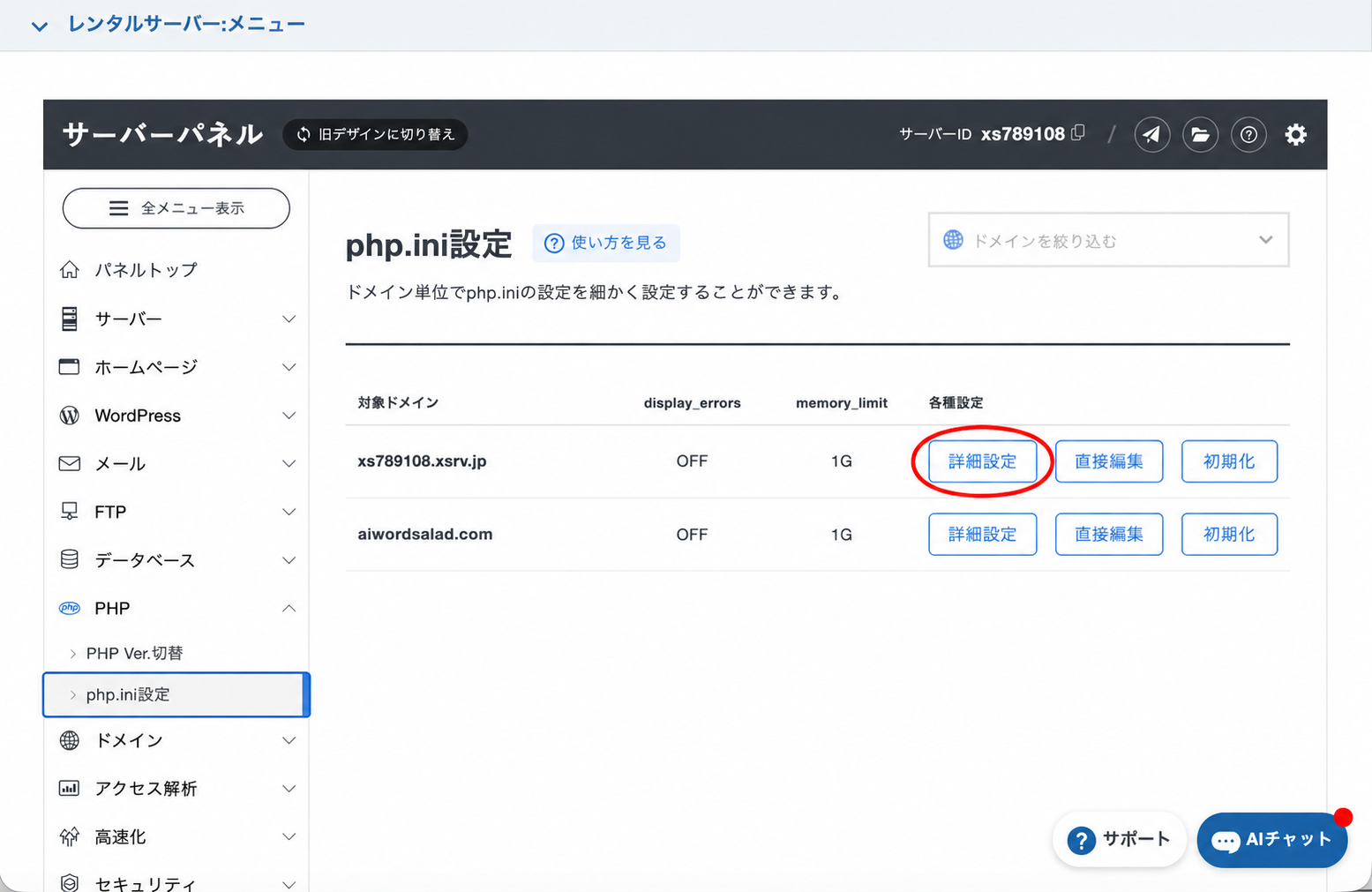Click the help question mark icon in header

[x=1248, y=135]
